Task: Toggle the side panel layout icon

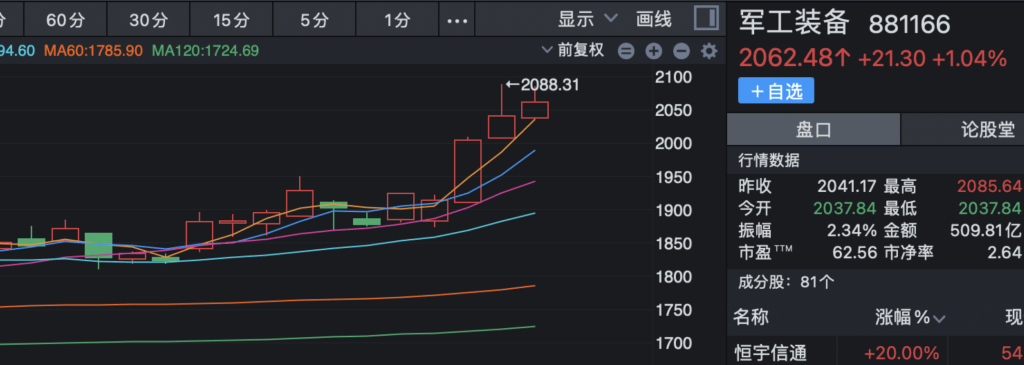Action: coord(706,18)
